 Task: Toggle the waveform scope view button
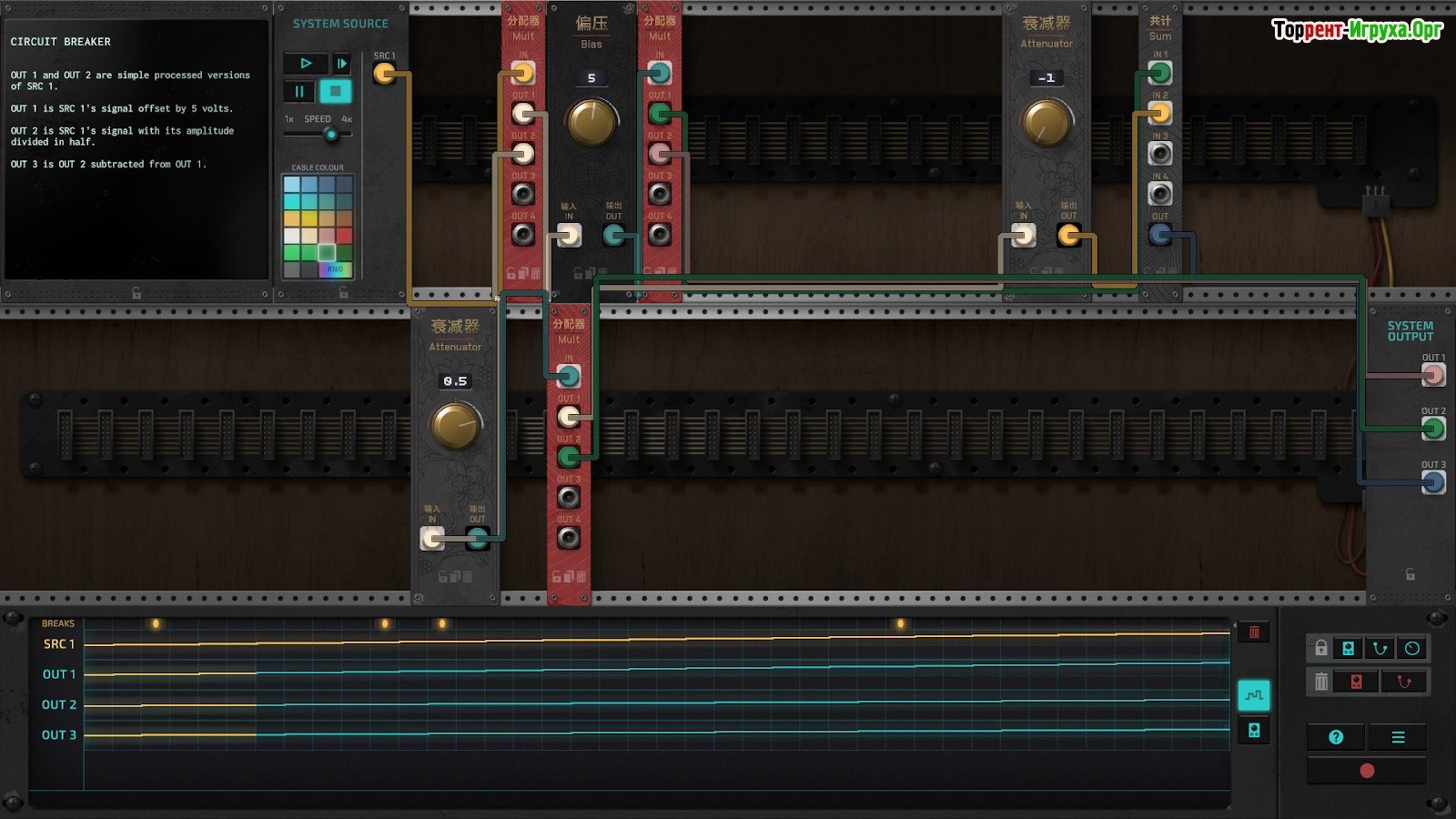pyautogui.click(x=1253, y=695)
